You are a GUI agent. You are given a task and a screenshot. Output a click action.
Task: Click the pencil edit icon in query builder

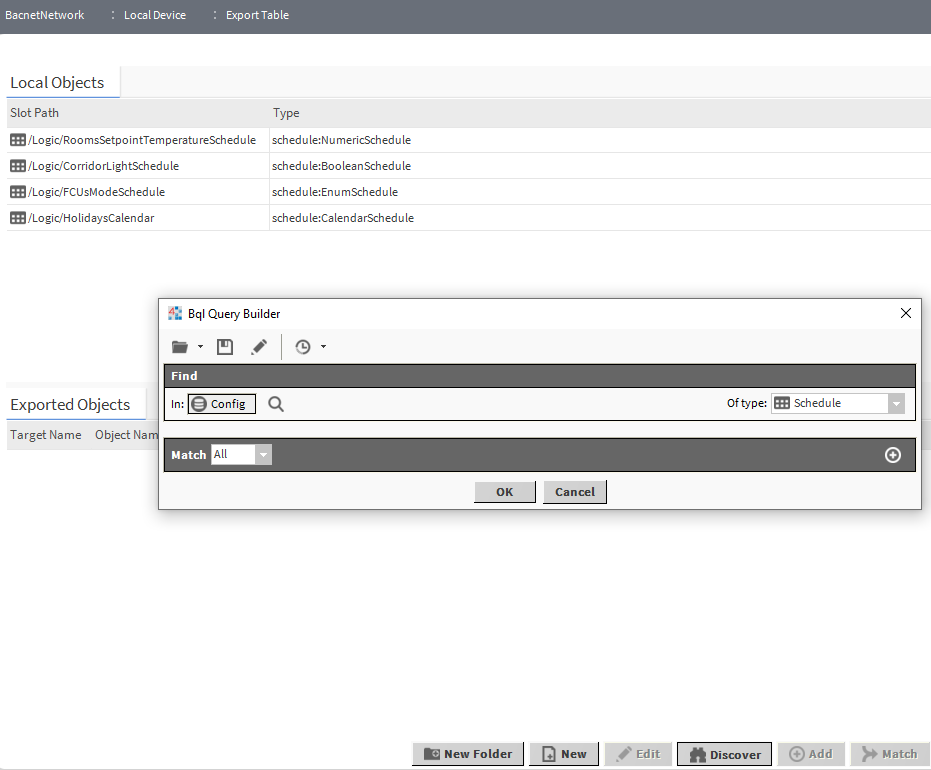click(259, 347)
